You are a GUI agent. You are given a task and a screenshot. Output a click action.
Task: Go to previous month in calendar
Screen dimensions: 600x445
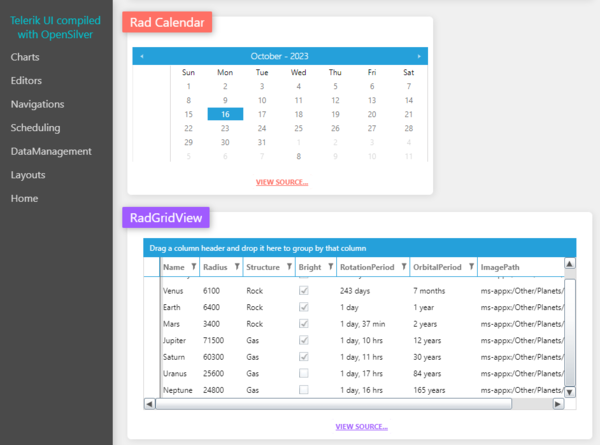pyautogui.click(x=142, y=56)
